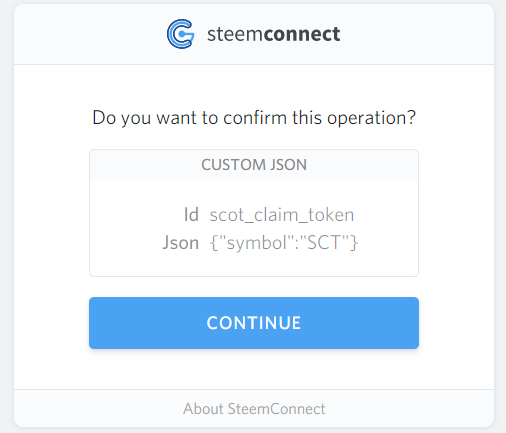The height and width of the screenshot is (433, 506).
Task: Click the word CONTINUE on the blue button
Action: pos(254,323)
